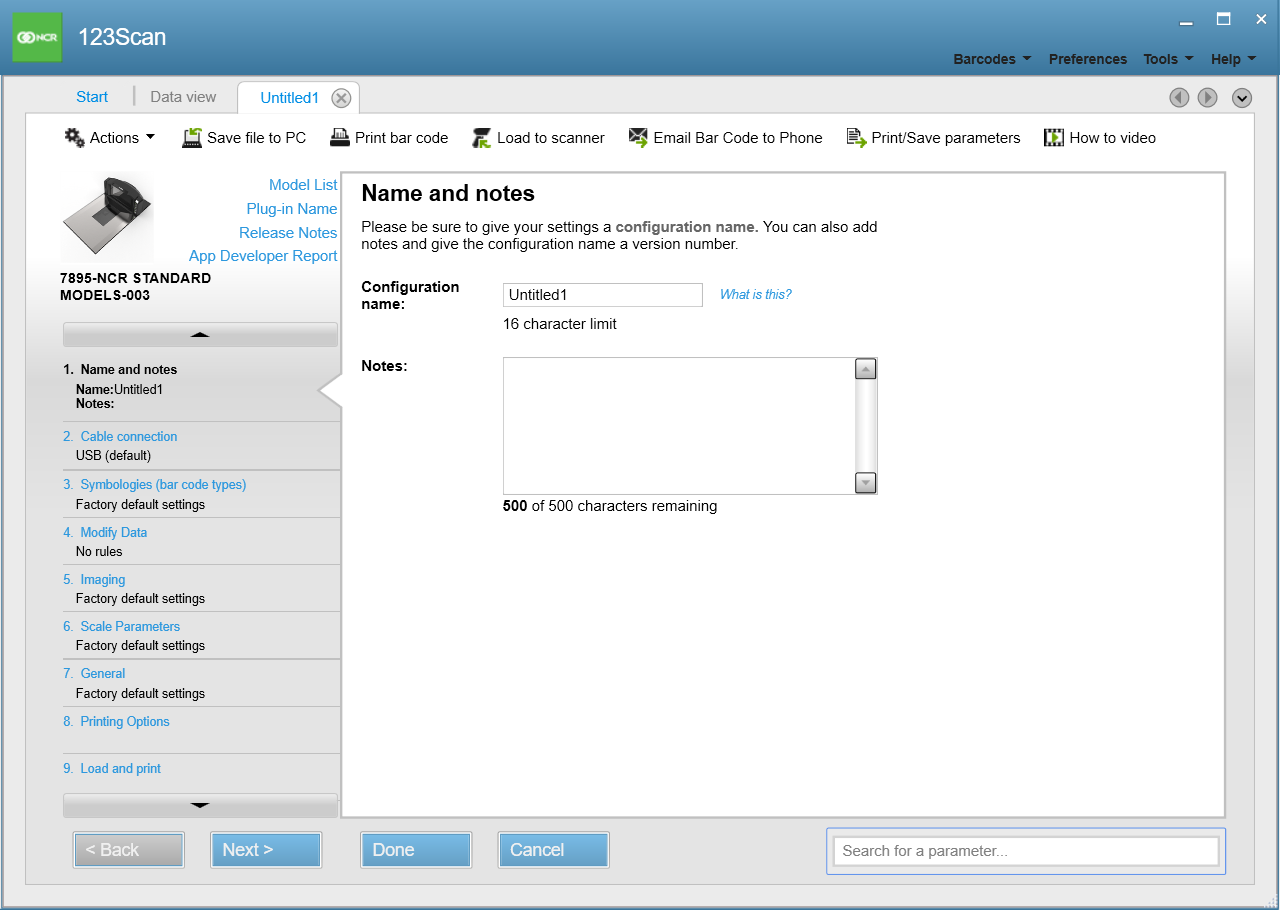Image resolution: width=1280 pixels, height=910 pixels.
Task: Click the Email Bar Code to Phone icon
Action: coord(638,138)
